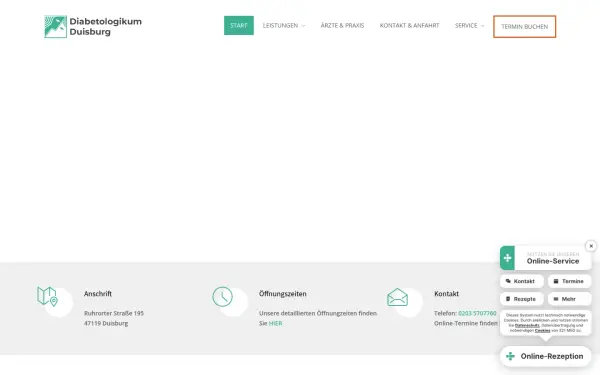Click the address Ruhrorter Straße 195
The width and height of the screenshot is (600, 375).
[x=114, y=313]
